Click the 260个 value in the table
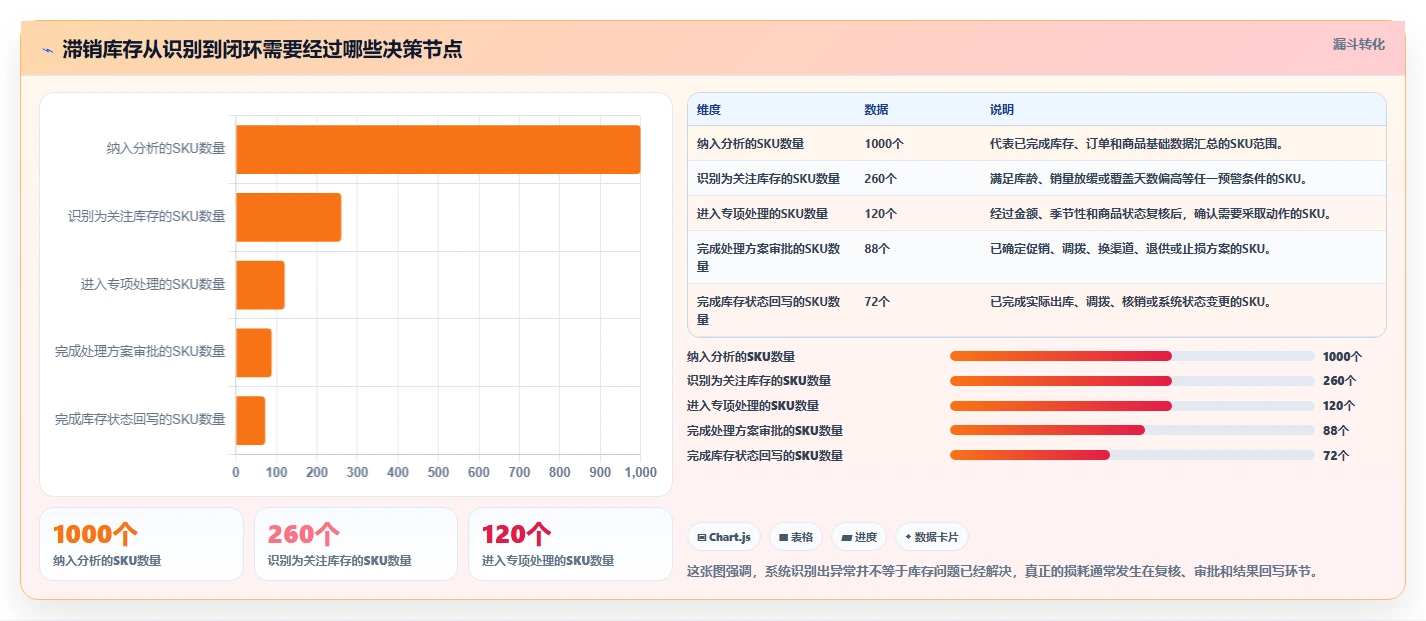1426x621 pixels. (x=880, y=179)
